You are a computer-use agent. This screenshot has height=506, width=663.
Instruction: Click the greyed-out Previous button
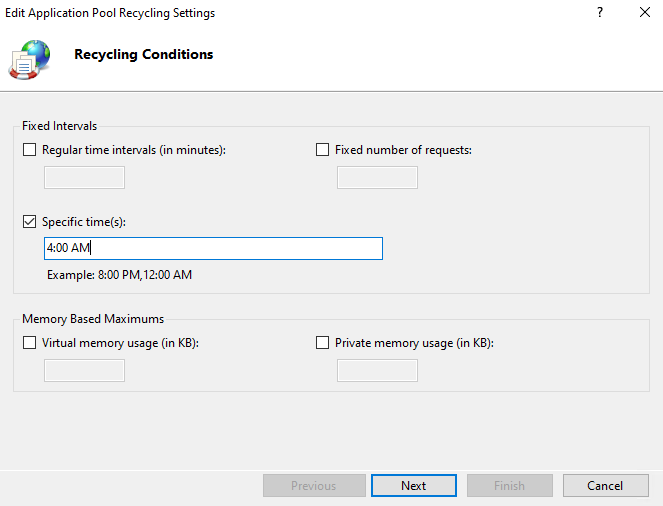313,486
